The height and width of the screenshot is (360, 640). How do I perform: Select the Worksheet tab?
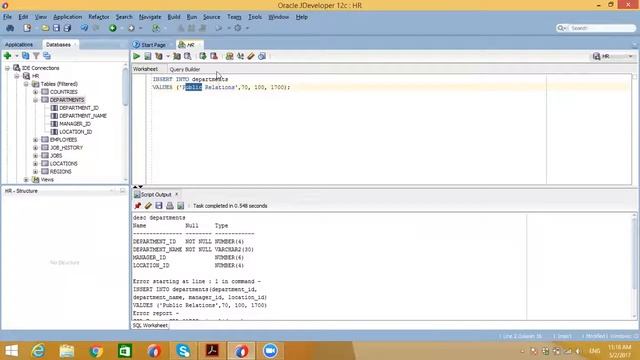click(x=145, y=69)
